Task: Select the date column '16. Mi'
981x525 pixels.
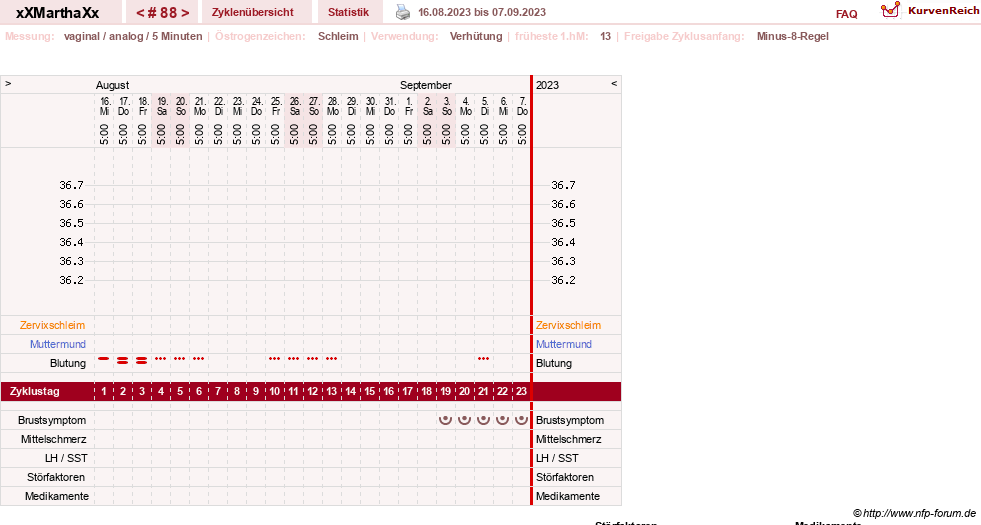Action: point(104,106)
